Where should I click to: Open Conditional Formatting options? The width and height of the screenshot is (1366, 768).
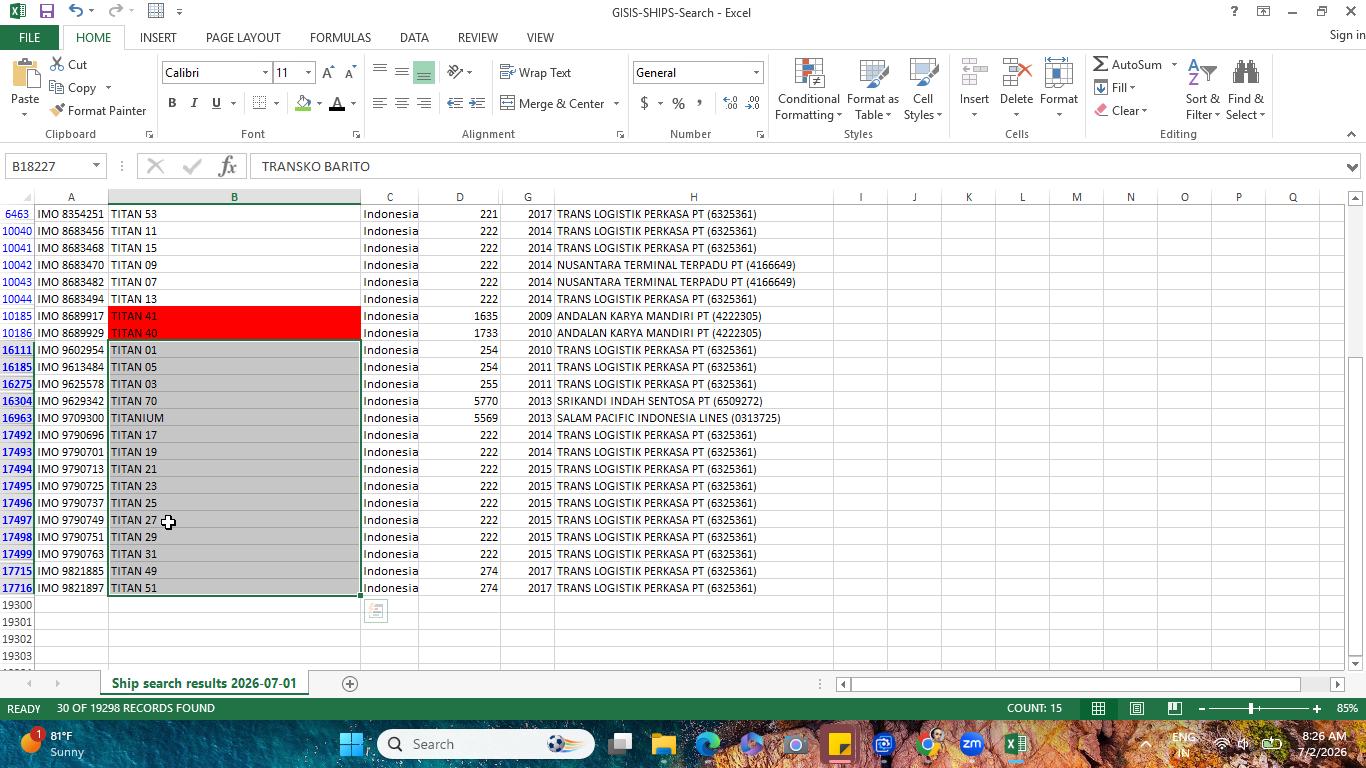tap(808, 89)
